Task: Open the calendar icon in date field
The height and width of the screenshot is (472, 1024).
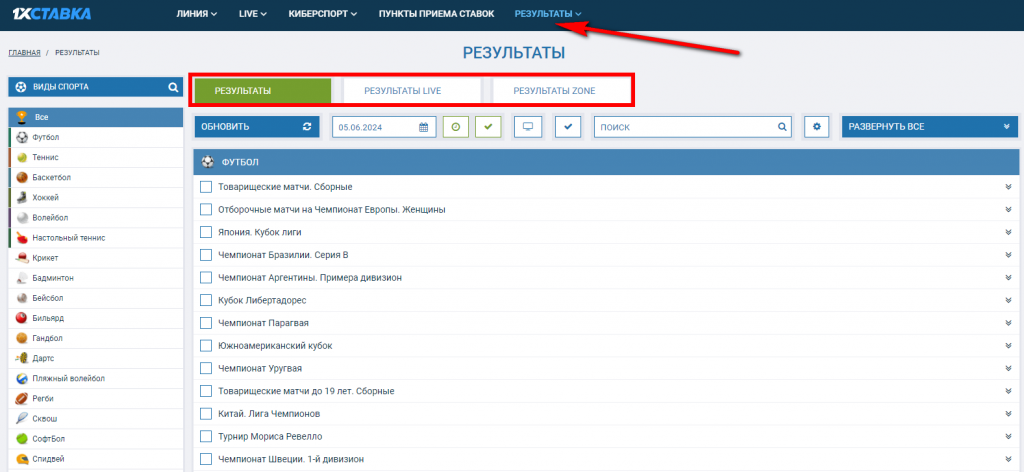Action: click(423, 127)
